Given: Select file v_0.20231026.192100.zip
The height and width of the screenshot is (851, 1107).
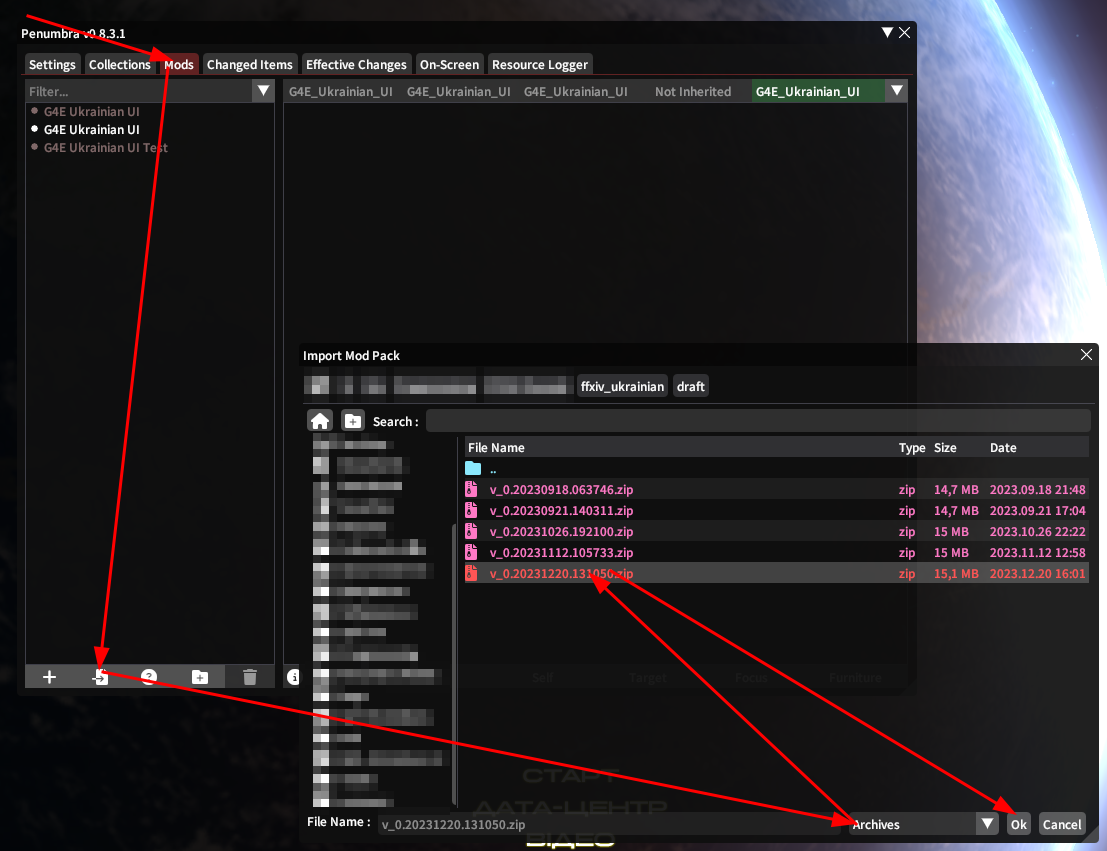Looking at the screenshot, I should [x=776, y=531].
